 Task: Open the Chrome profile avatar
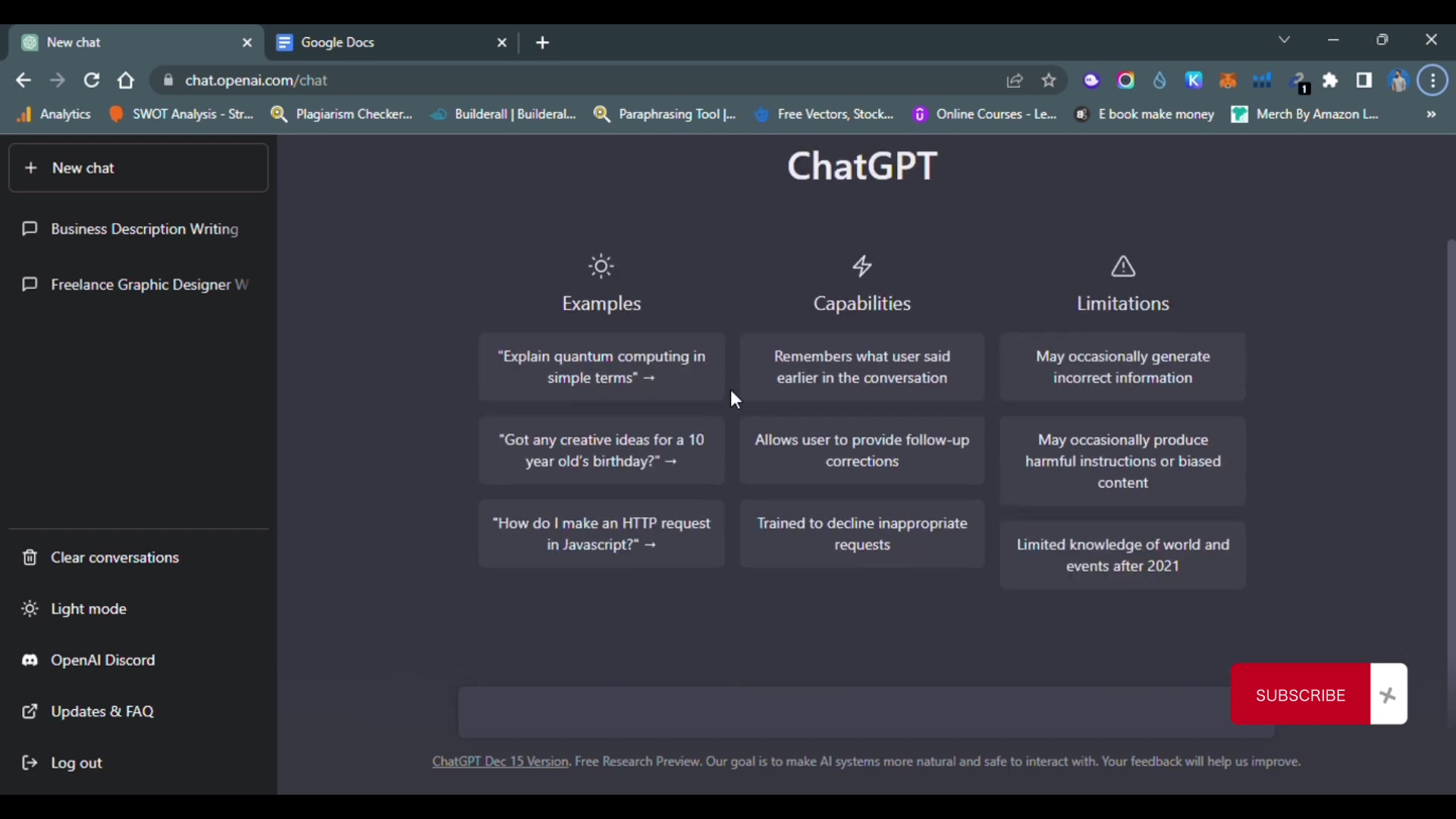tap(1398, 80)
